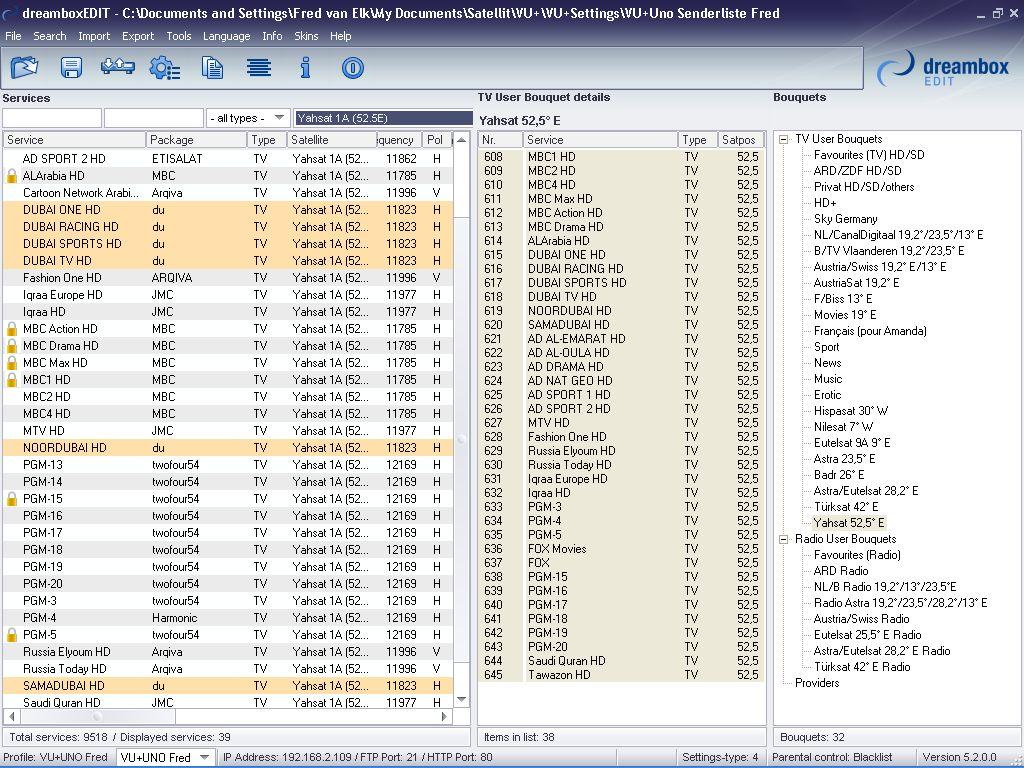The width and height of the screenshot is (1024, 768).
Task: Select Russia Today HD bouquet entry 630
Action: (621, 465)
